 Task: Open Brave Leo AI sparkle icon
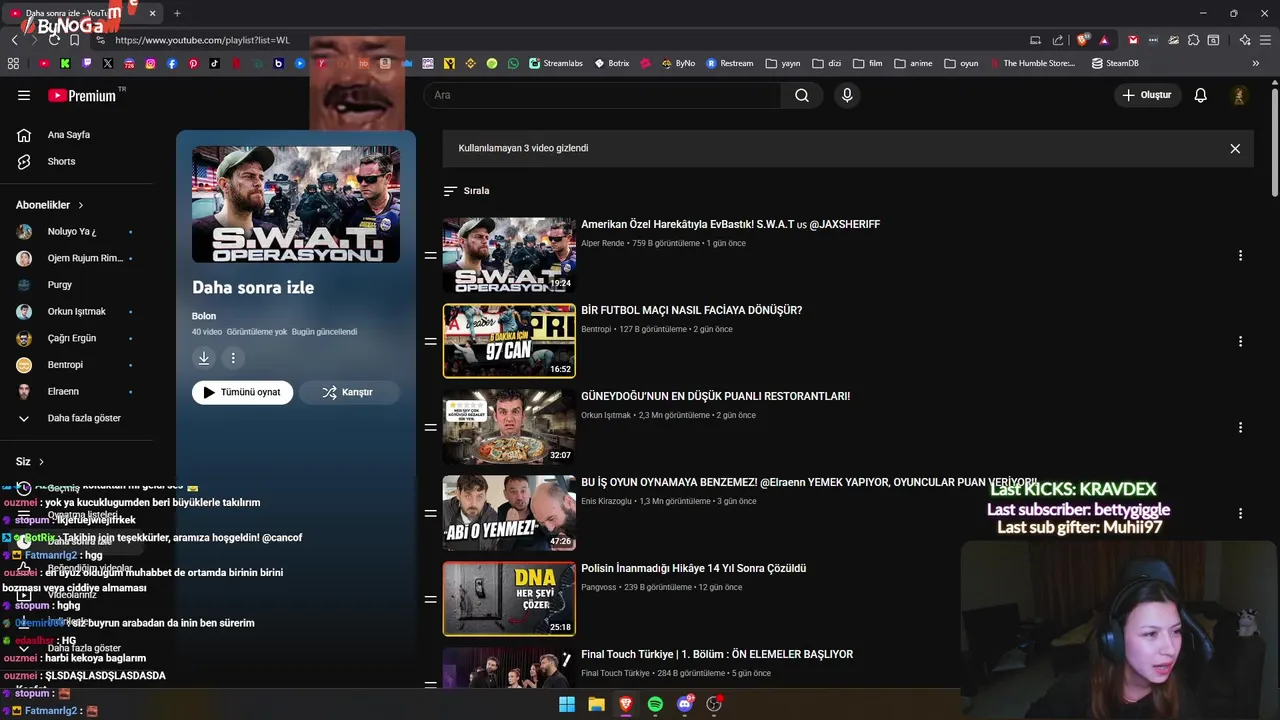(x=1245, y=40)
